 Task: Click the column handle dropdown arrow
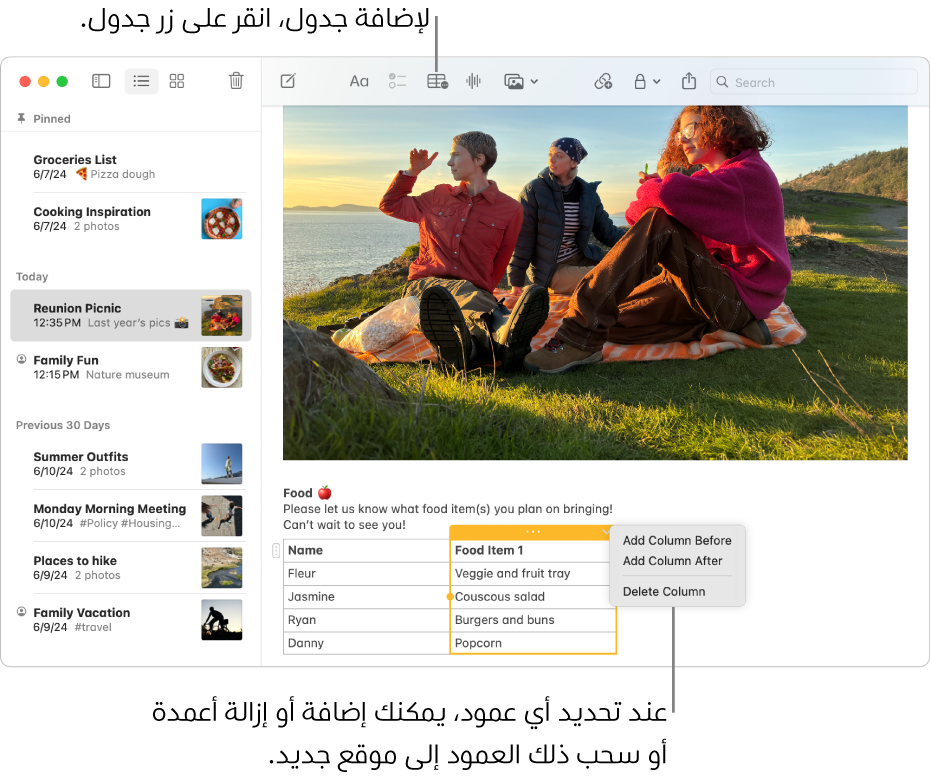click(605, 532)
